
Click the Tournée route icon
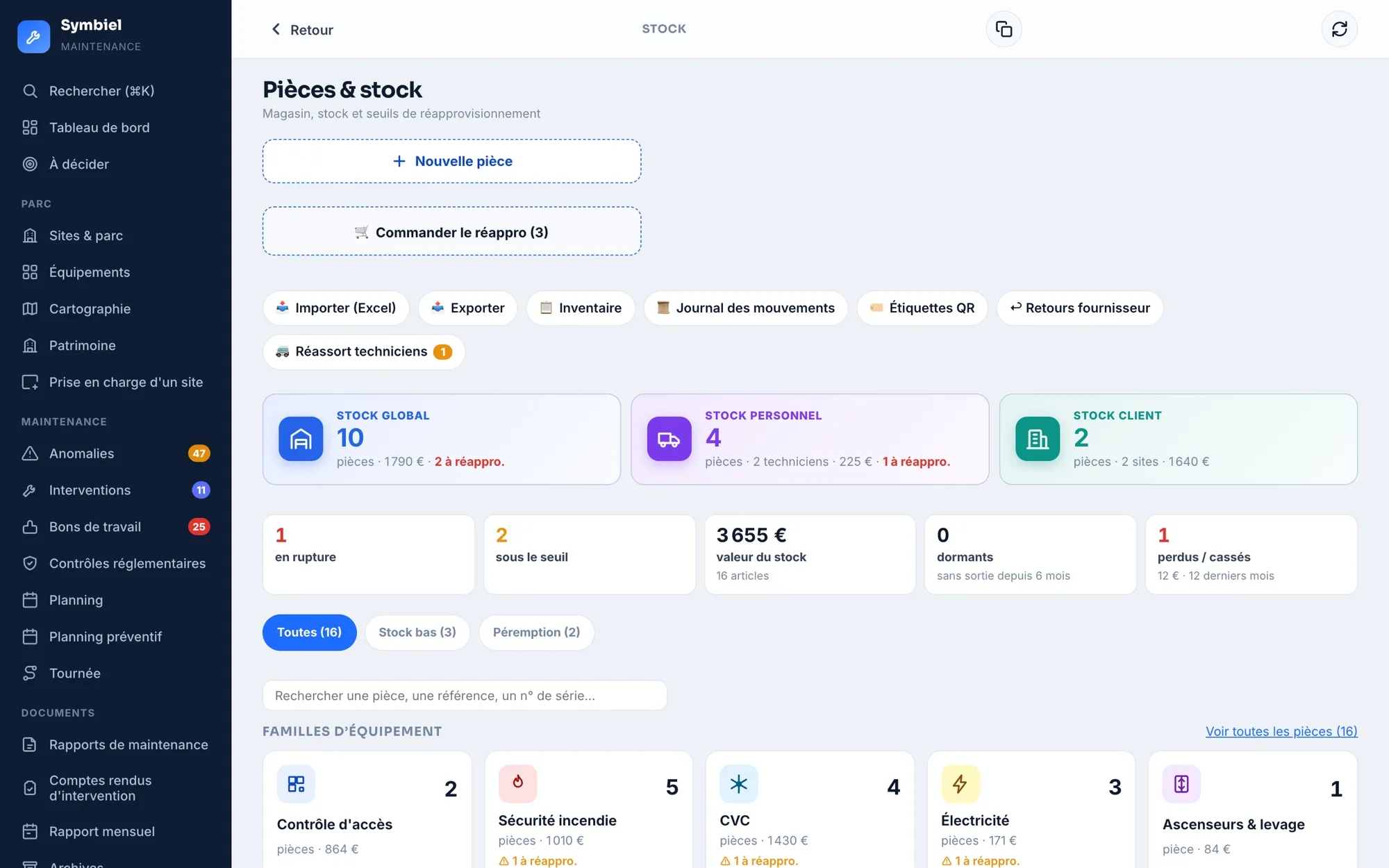coord(30,674)
